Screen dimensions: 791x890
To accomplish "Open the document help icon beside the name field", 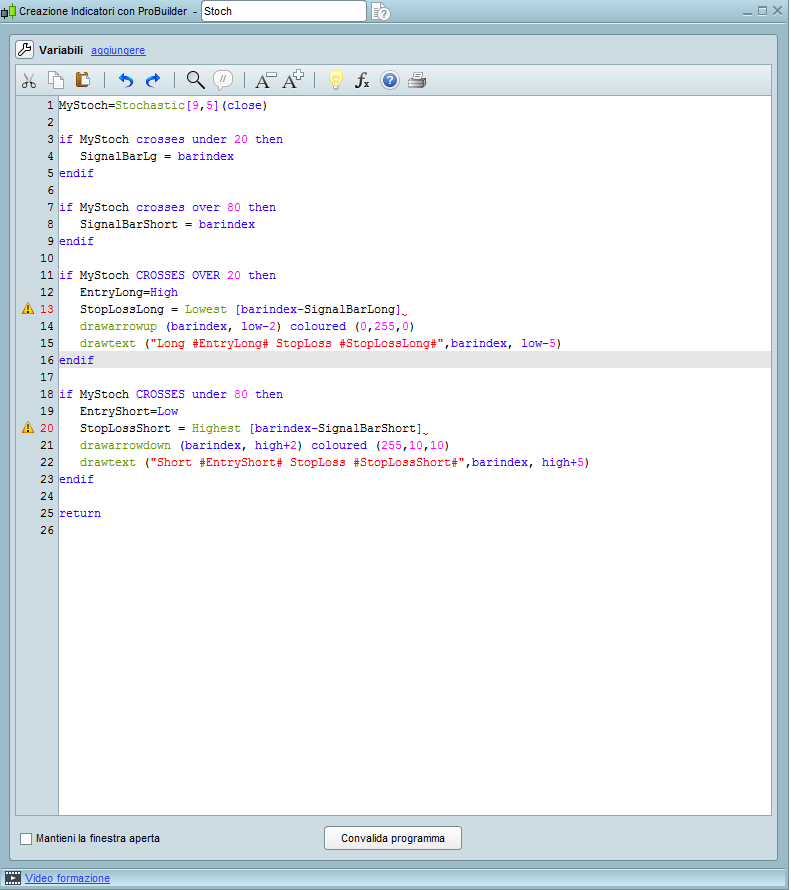I will point(381,12).
